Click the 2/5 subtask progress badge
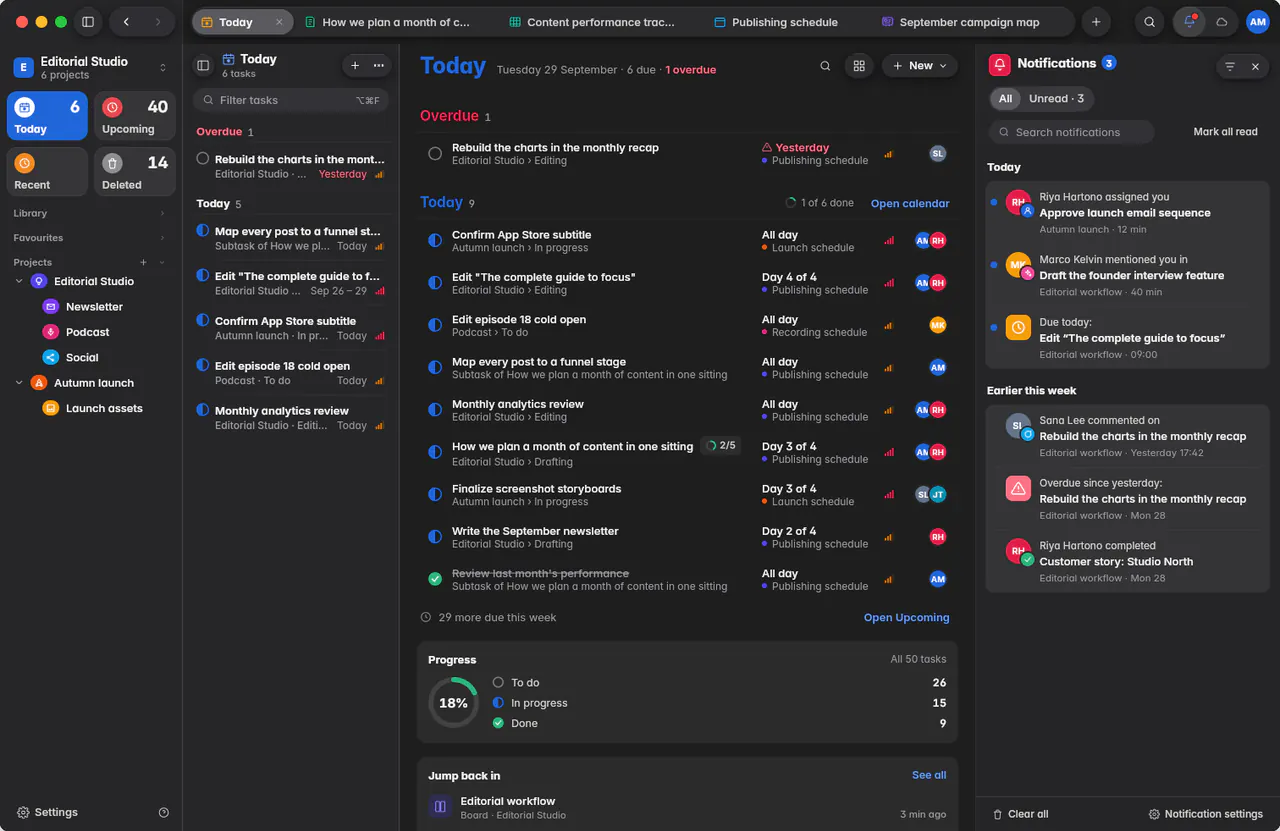Screen dimensions: 1280x831 [721, 446]
